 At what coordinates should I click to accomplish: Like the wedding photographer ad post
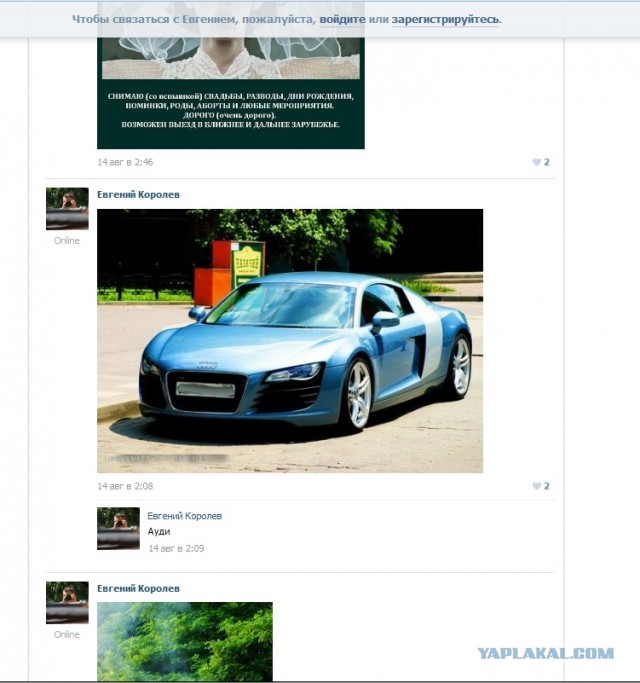[x=541, y=162]
